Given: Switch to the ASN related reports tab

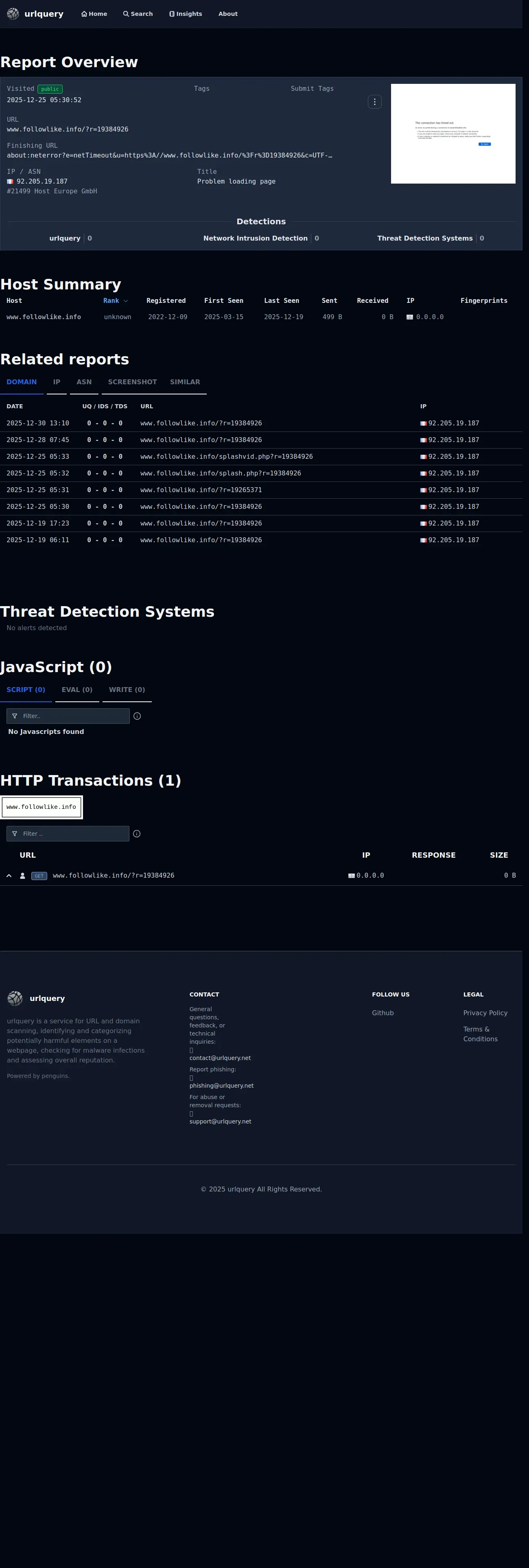Looking at the screenshot, I should [84, 382].
